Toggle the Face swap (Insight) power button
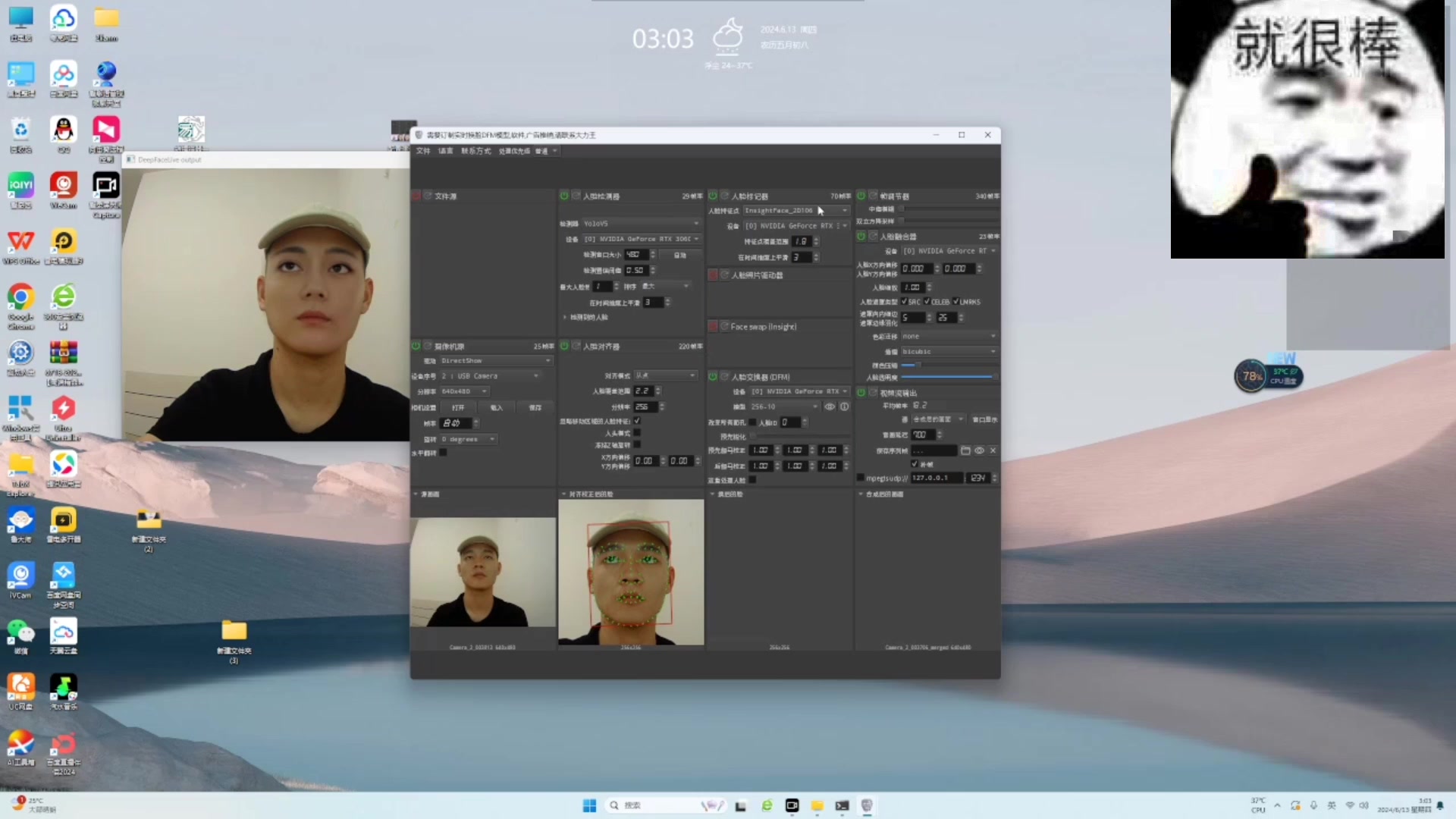This screenshot has width=1456, height=819. tap(713, 326)
